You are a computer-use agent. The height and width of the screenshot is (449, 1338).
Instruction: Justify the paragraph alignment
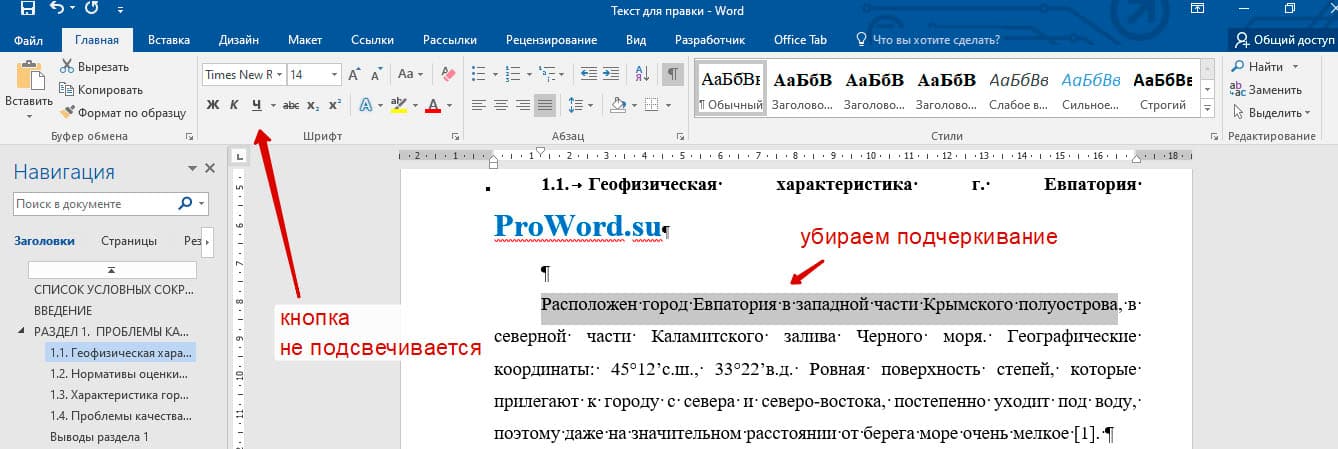click(545, 105)
